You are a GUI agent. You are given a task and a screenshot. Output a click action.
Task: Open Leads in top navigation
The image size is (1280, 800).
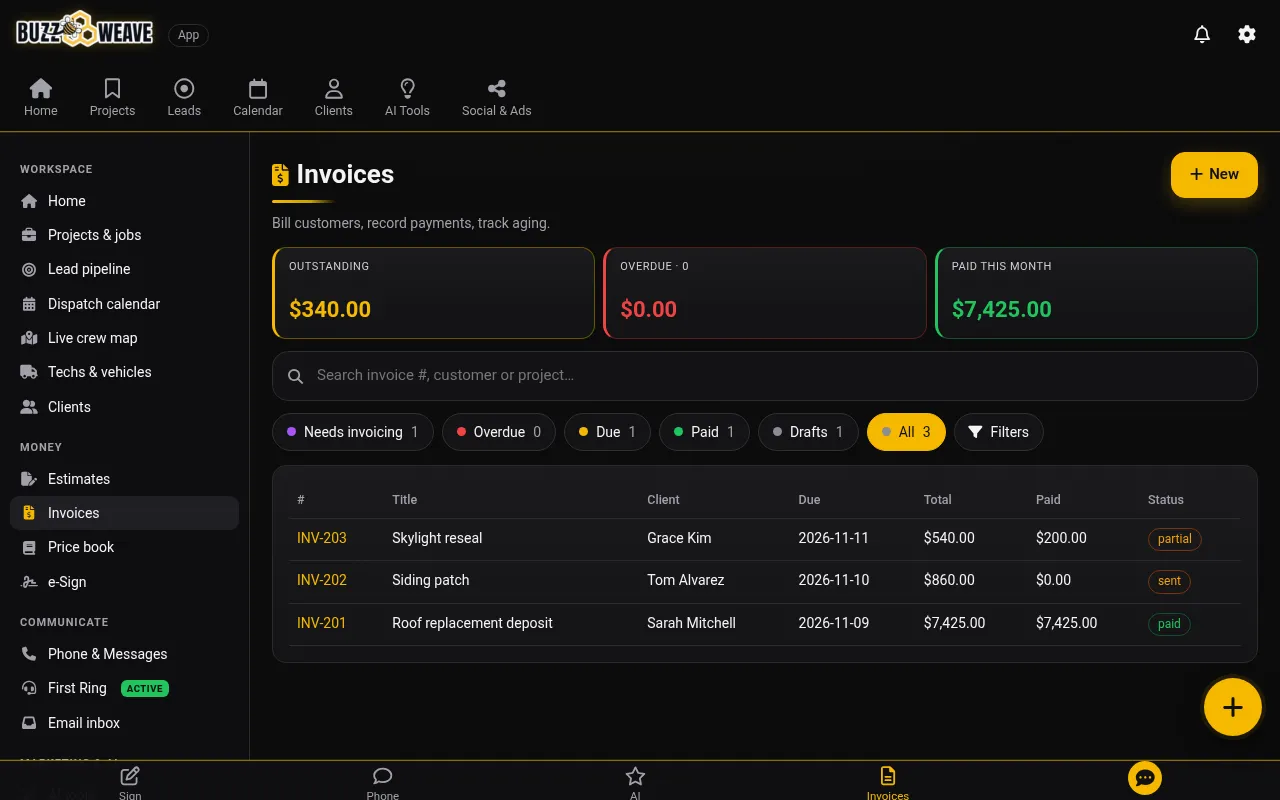click(184, 98)
